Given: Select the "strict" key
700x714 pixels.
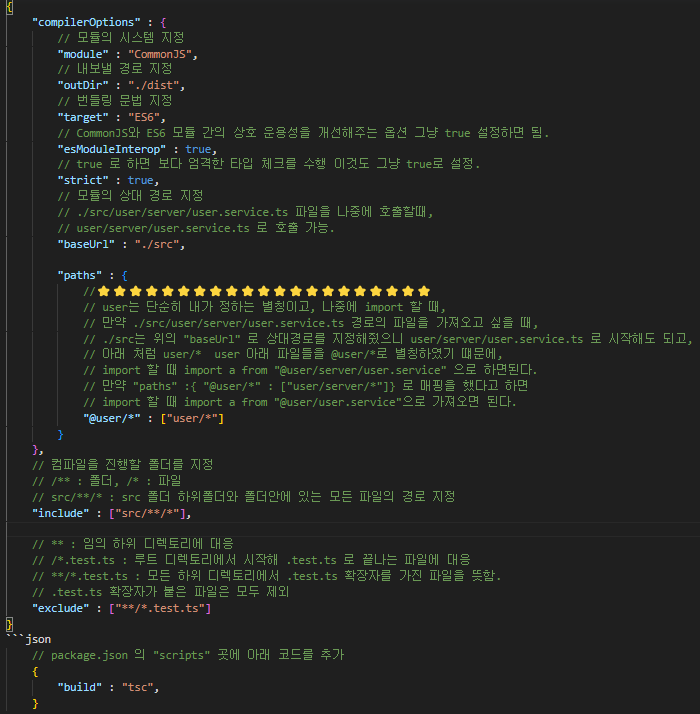Looking at the screenshot, I should coord(83,180).
